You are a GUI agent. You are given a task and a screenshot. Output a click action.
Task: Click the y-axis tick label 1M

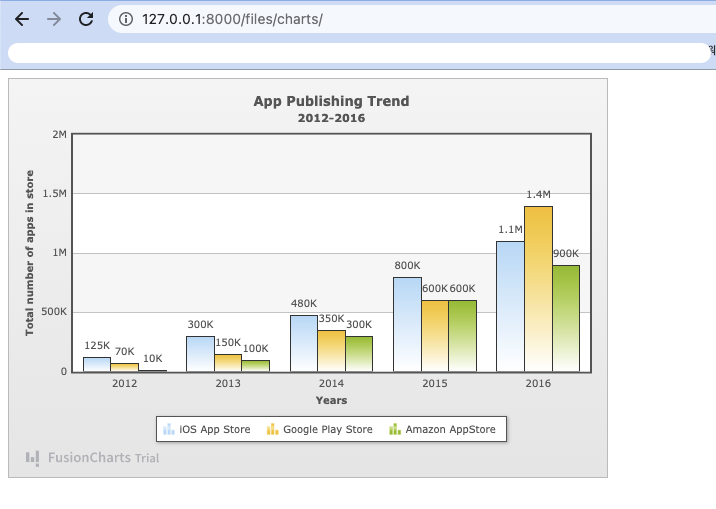coord(59,253)
